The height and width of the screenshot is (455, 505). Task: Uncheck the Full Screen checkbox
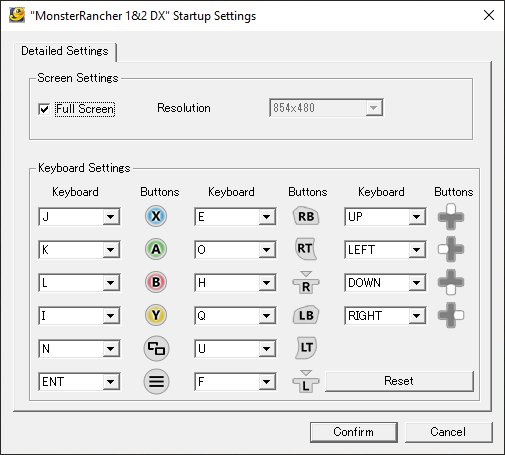(x=44, y=109)
